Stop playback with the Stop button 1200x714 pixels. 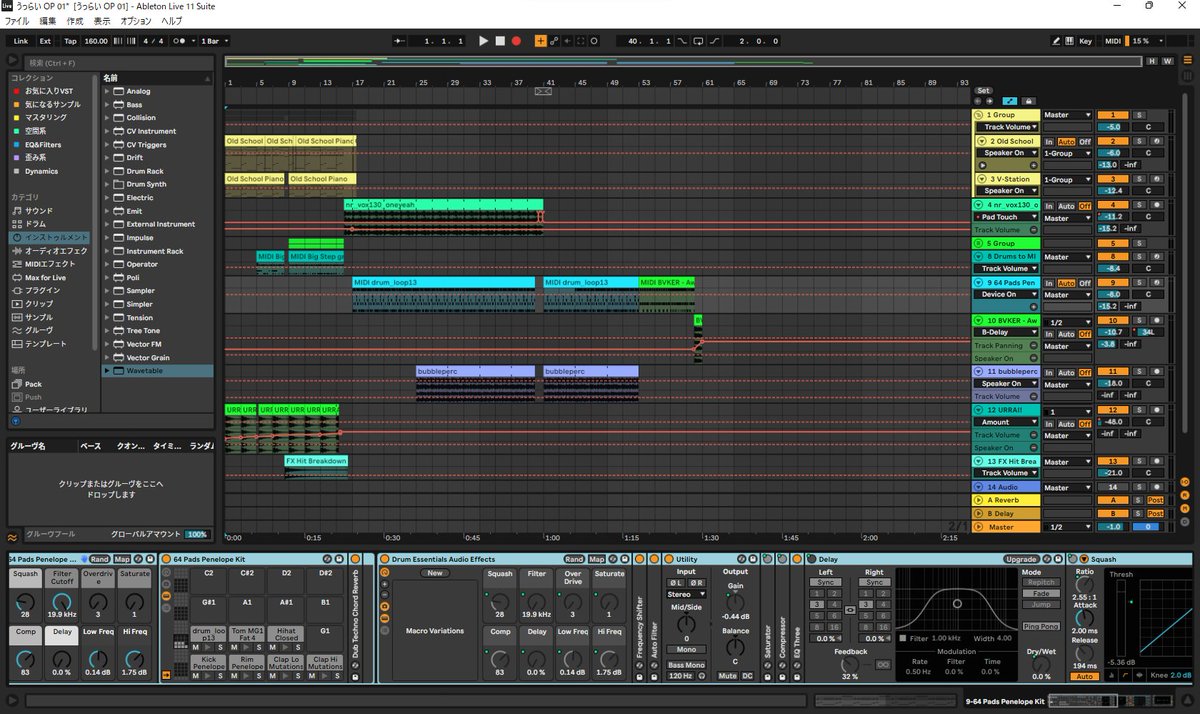coord(500,41)
